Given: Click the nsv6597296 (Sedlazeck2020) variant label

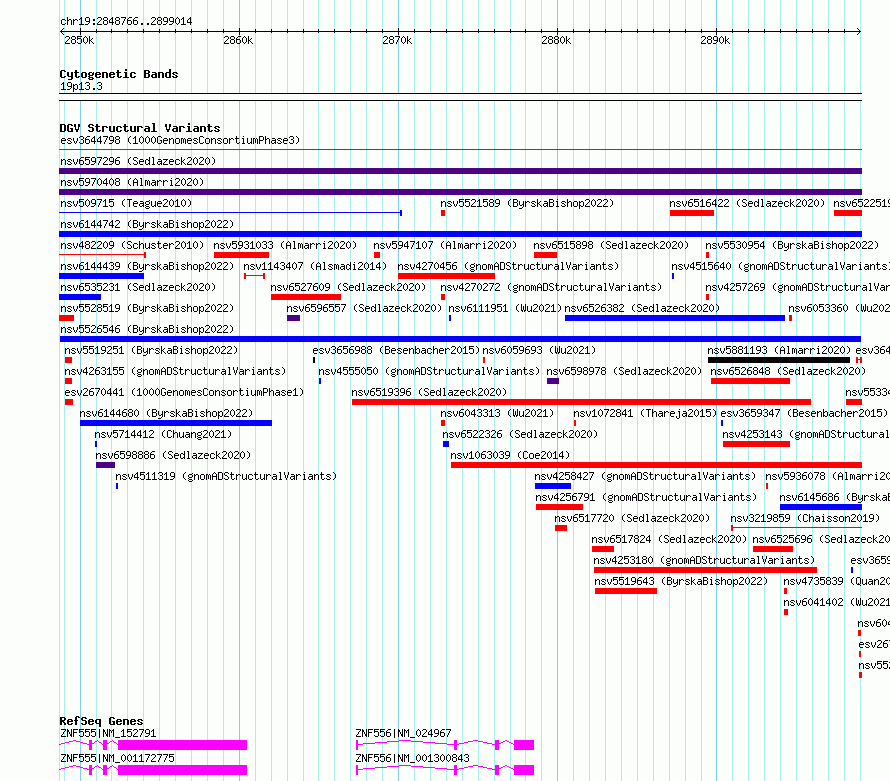Looking at the screenshot, I should click(138, 161).
